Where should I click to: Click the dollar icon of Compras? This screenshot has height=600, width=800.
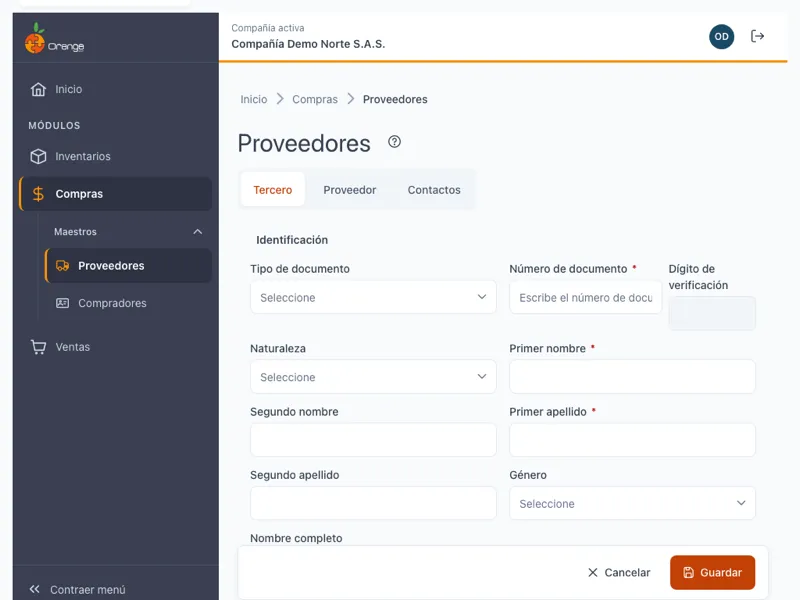[x=38, y=194]
